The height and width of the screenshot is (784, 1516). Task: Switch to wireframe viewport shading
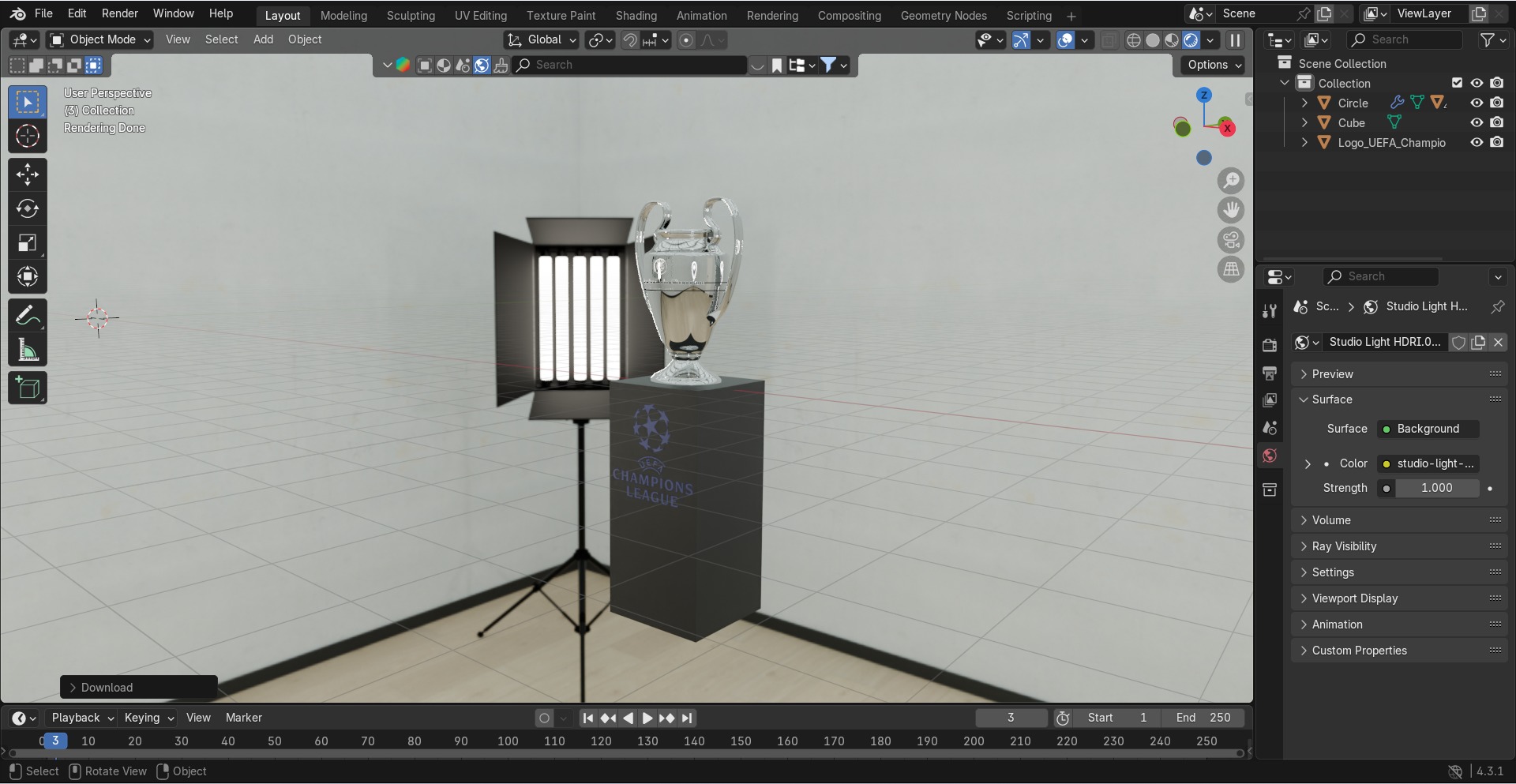coord(1134,40)
